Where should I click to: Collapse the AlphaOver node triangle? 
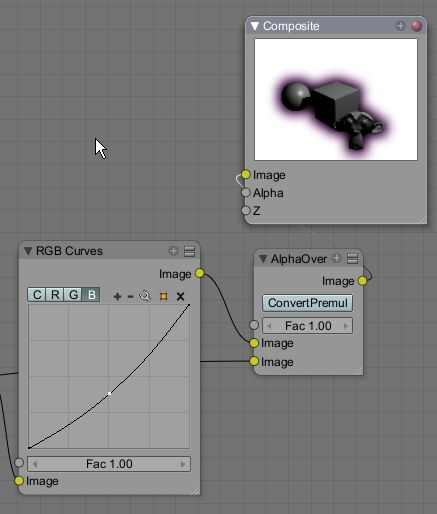(x=263, y=259)
